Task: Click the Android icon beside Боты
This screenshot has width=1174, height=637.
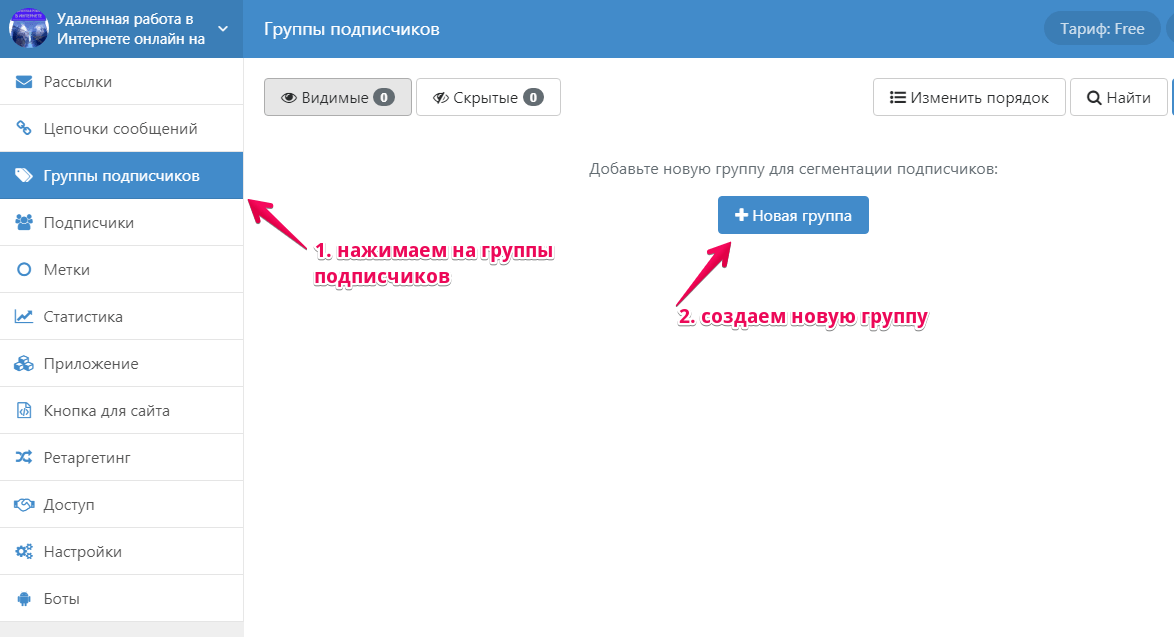Action: (x=24, y=599)
